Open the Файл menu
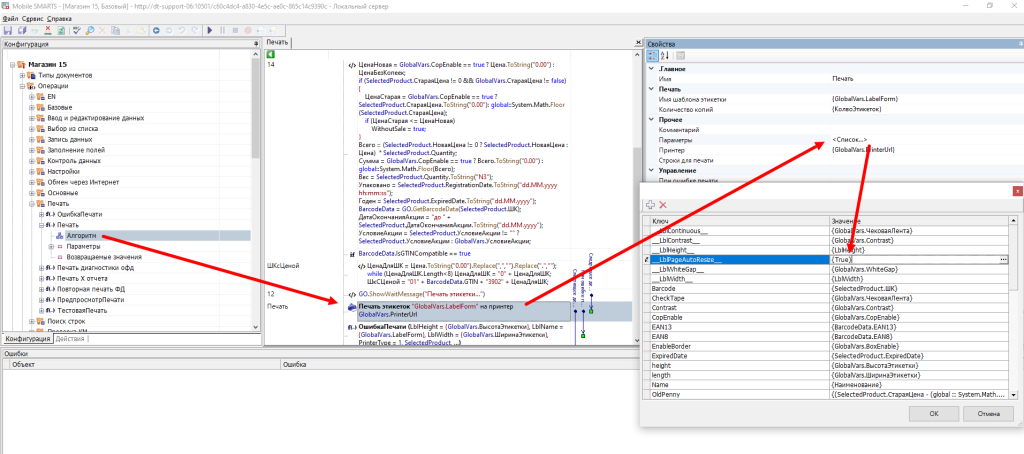This screenshot has width=1024, height=454. [x=10, y=19]
